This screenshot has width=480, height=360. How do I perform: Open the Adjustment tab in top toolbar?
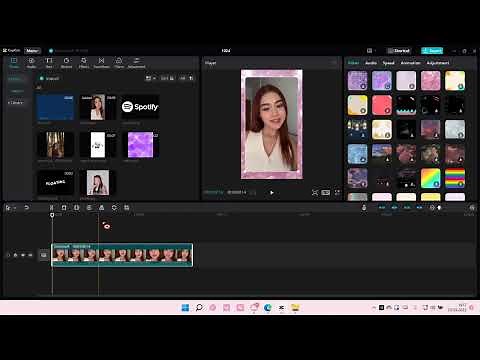(x=136, y=62)
